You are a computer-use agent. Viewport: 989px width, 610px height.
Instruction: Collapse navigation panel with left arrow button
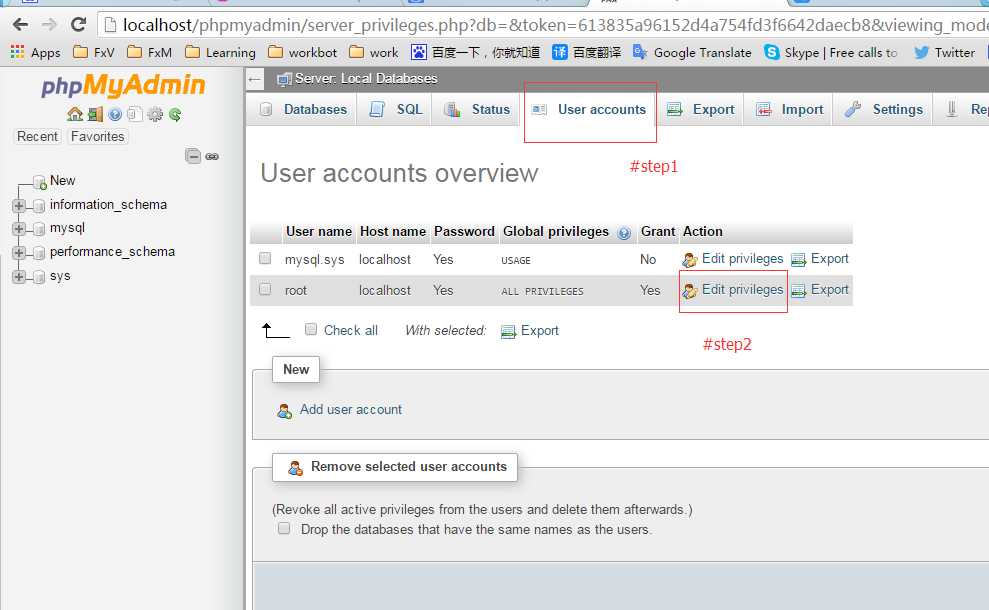click(255, 79)
